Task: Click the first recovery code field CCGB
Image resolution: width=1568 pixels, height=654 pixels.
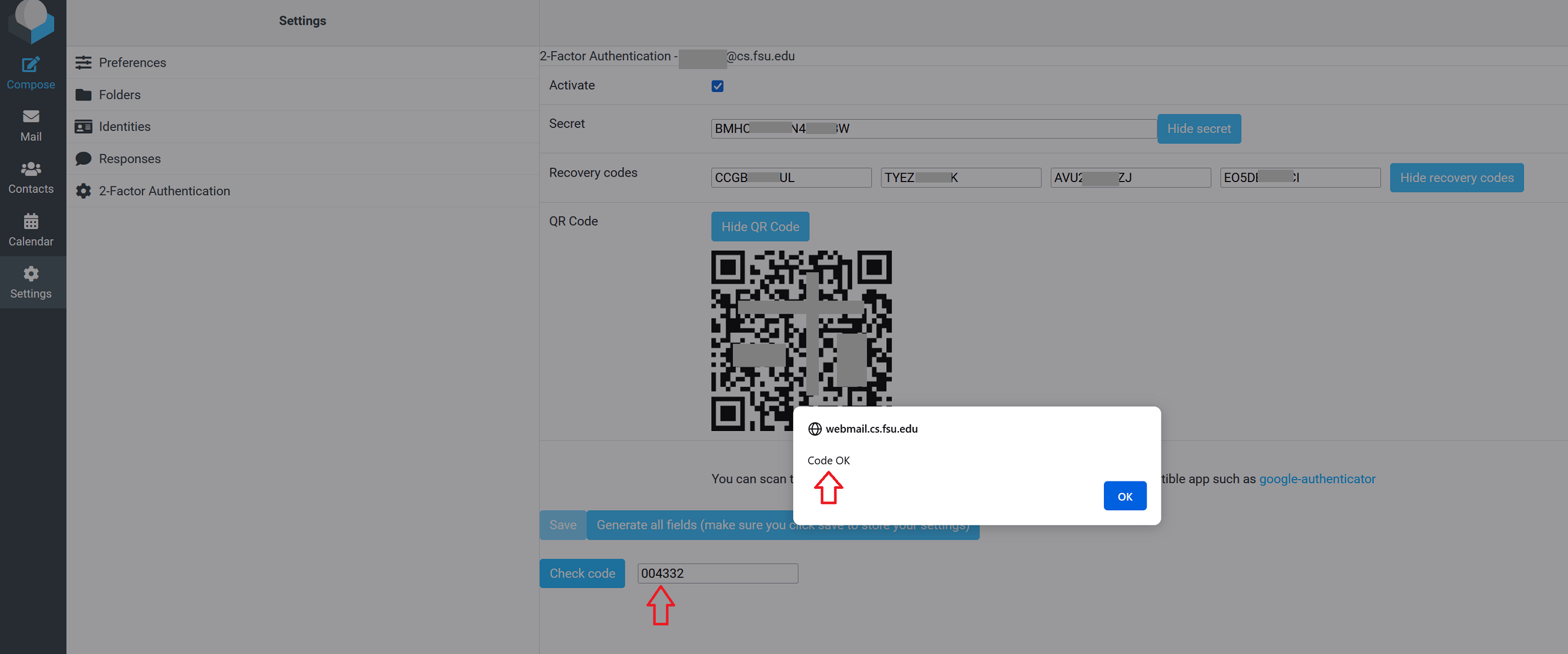Action: (x=791, y=178)
